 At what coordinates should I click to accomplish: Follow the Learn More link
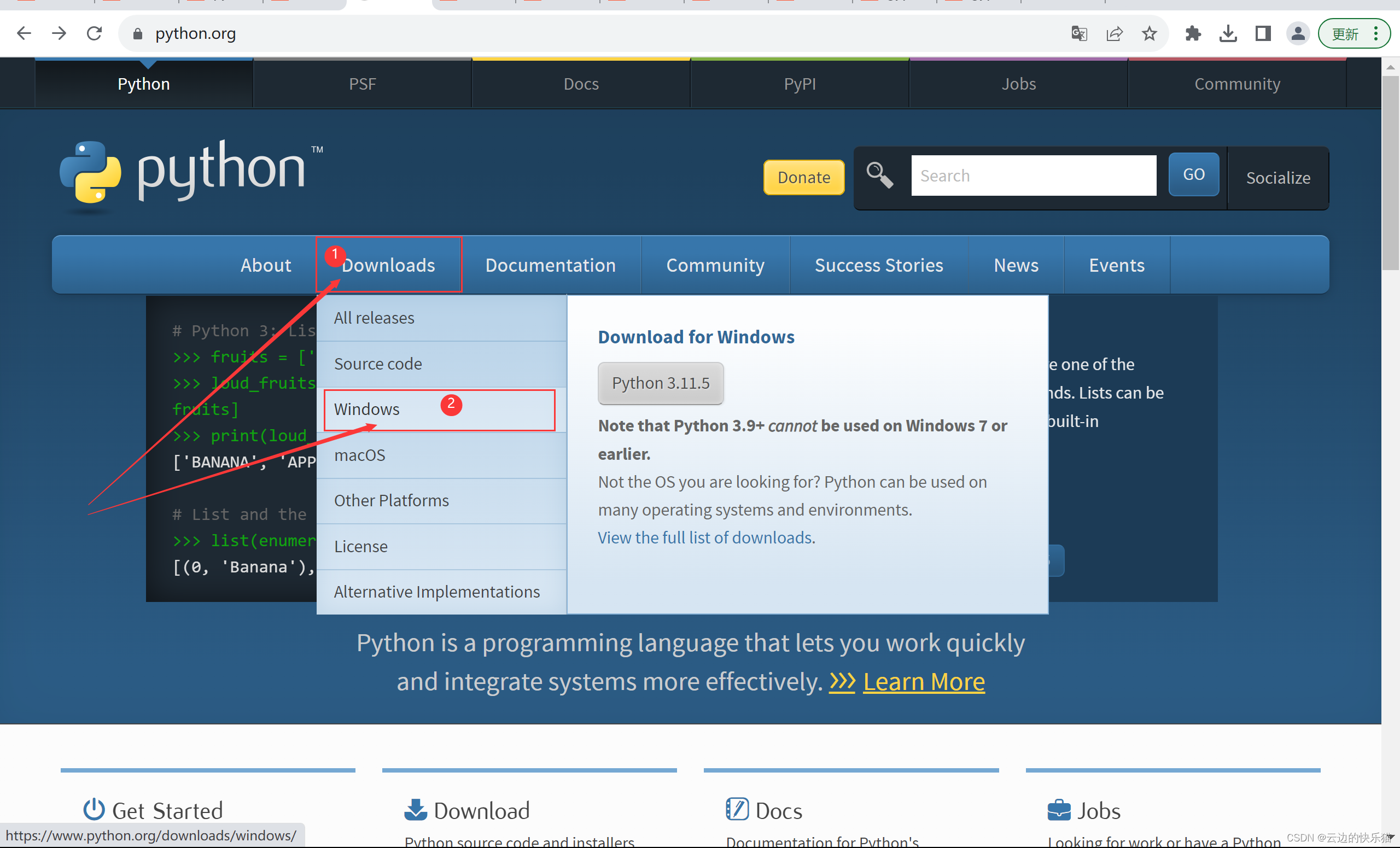[923, 682]
